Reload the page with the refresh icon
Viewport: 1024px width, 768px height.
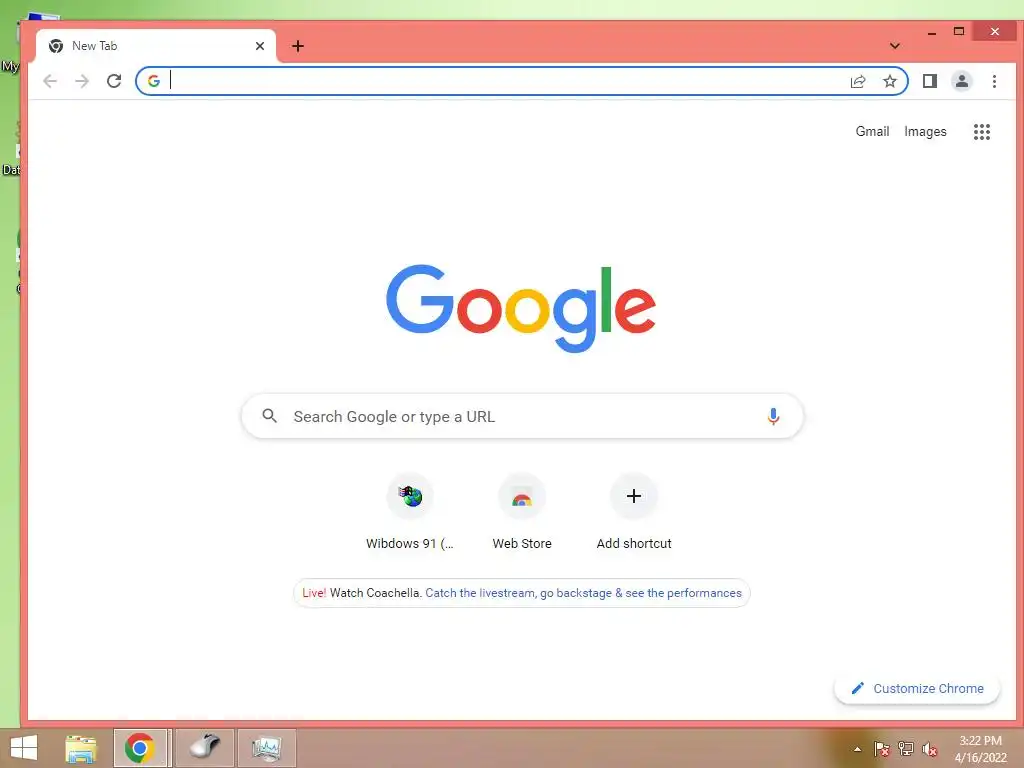click(x=114, y=81)
